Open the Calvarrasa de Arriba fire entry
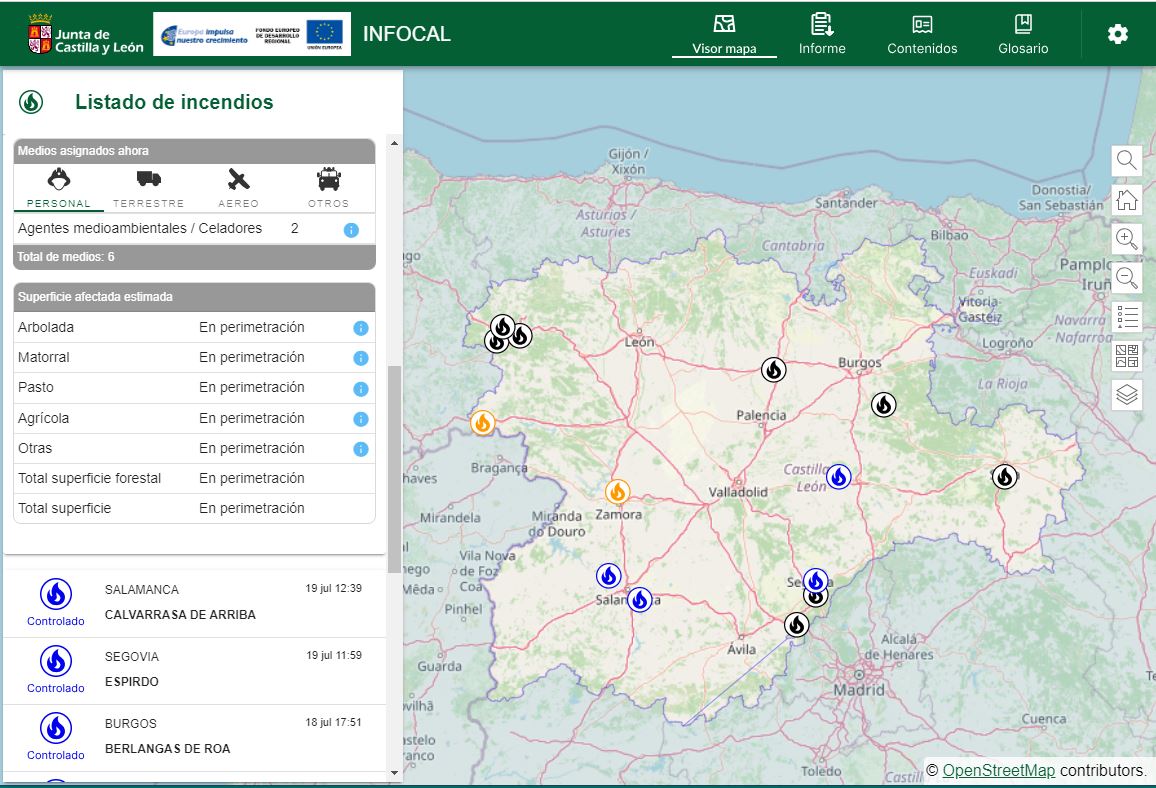The image size is (1156, 788). (x=195, y=604)
